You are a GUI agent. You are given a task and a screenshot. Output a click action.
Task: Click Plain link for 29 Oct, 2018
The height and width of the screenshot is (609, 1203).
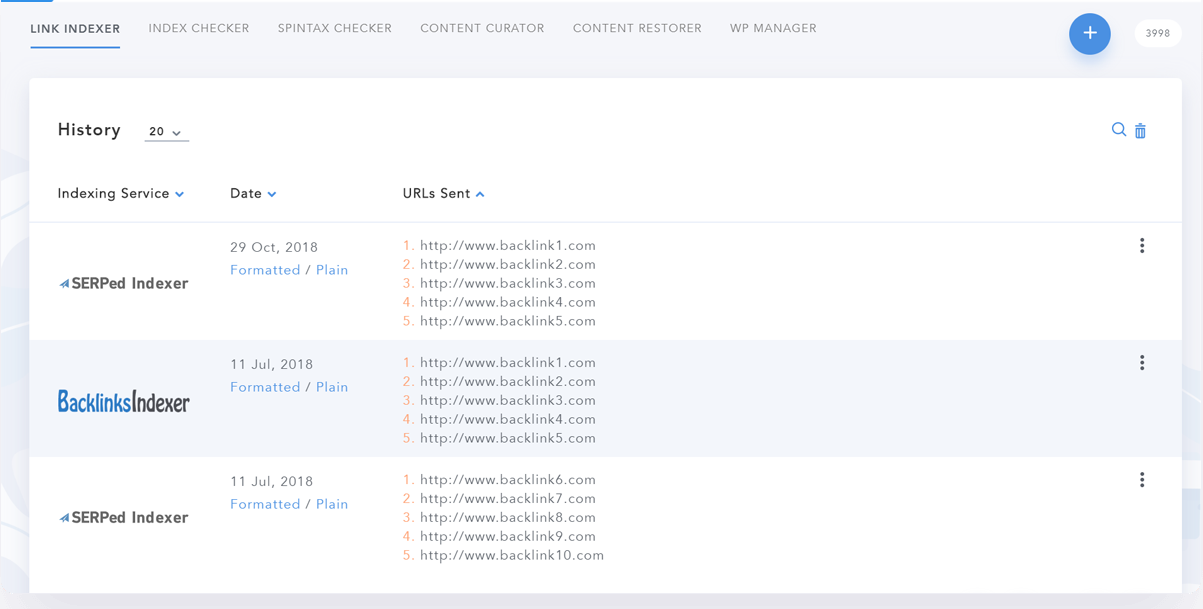pyautogui.click(x=332, y=270)
